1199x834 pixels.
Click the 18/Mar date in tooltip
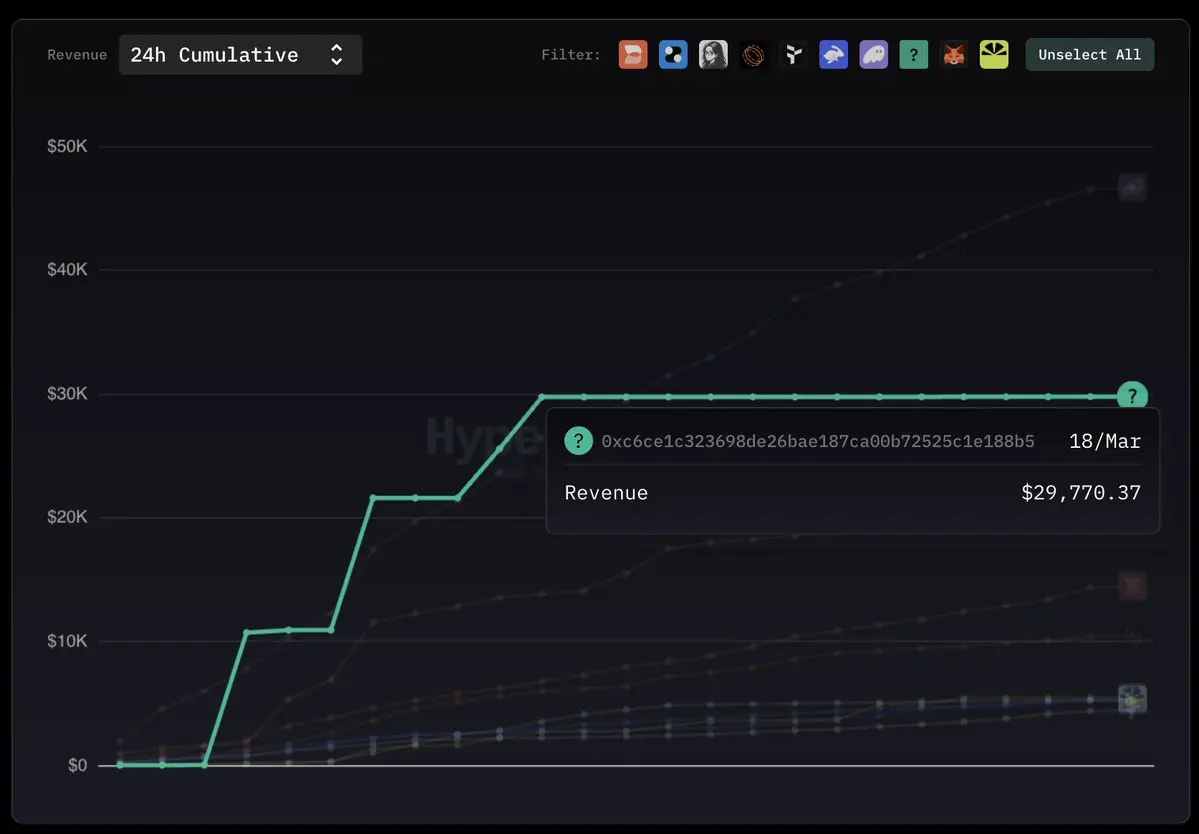1104,441
